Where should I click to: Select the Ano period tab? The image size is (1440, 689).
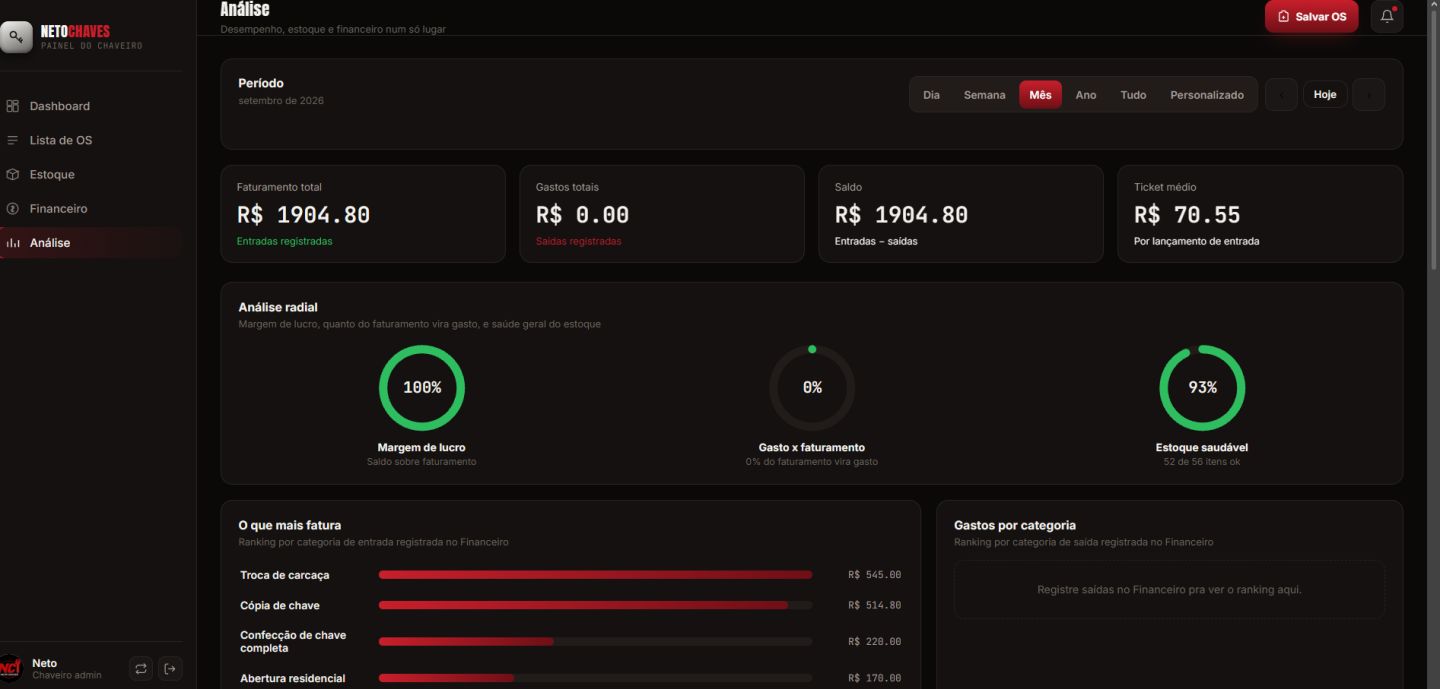[x=1085, y=95]
